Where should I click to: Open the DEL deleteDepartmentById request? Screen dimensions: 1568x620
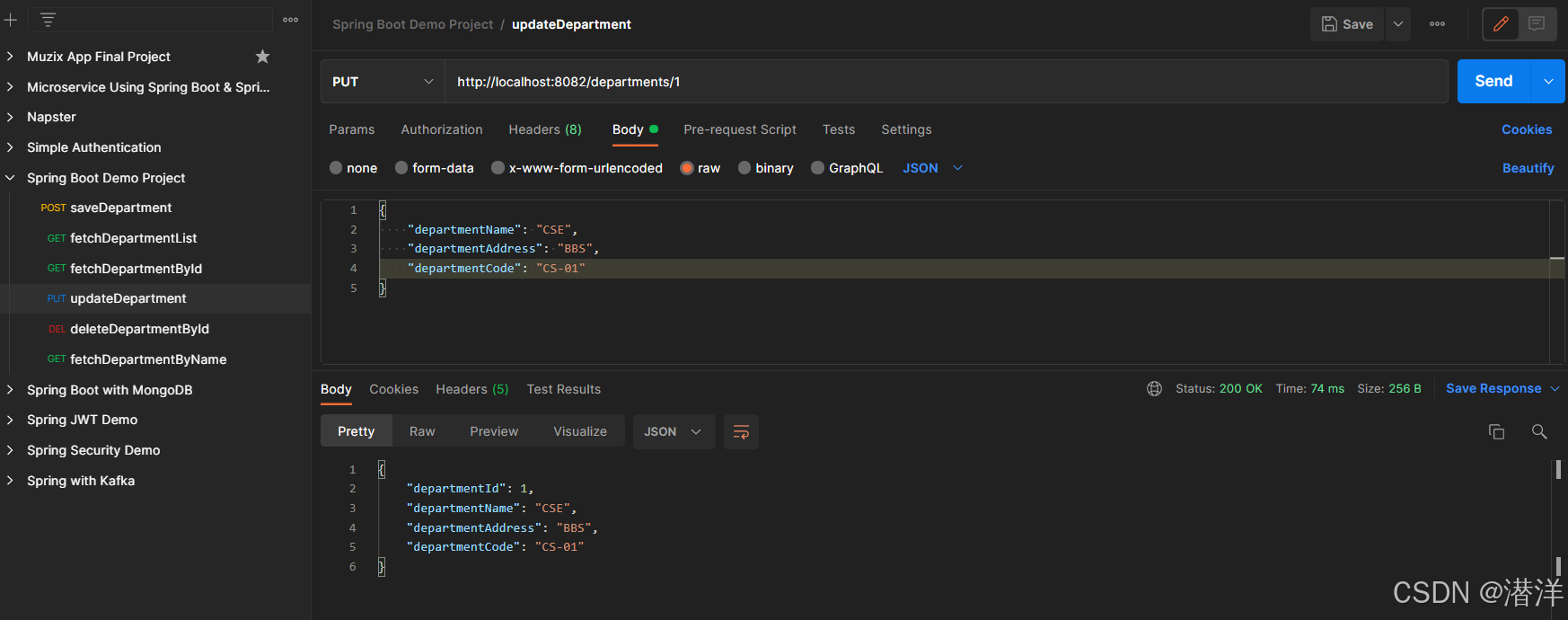pyautogui.click(x=128, y=329)
